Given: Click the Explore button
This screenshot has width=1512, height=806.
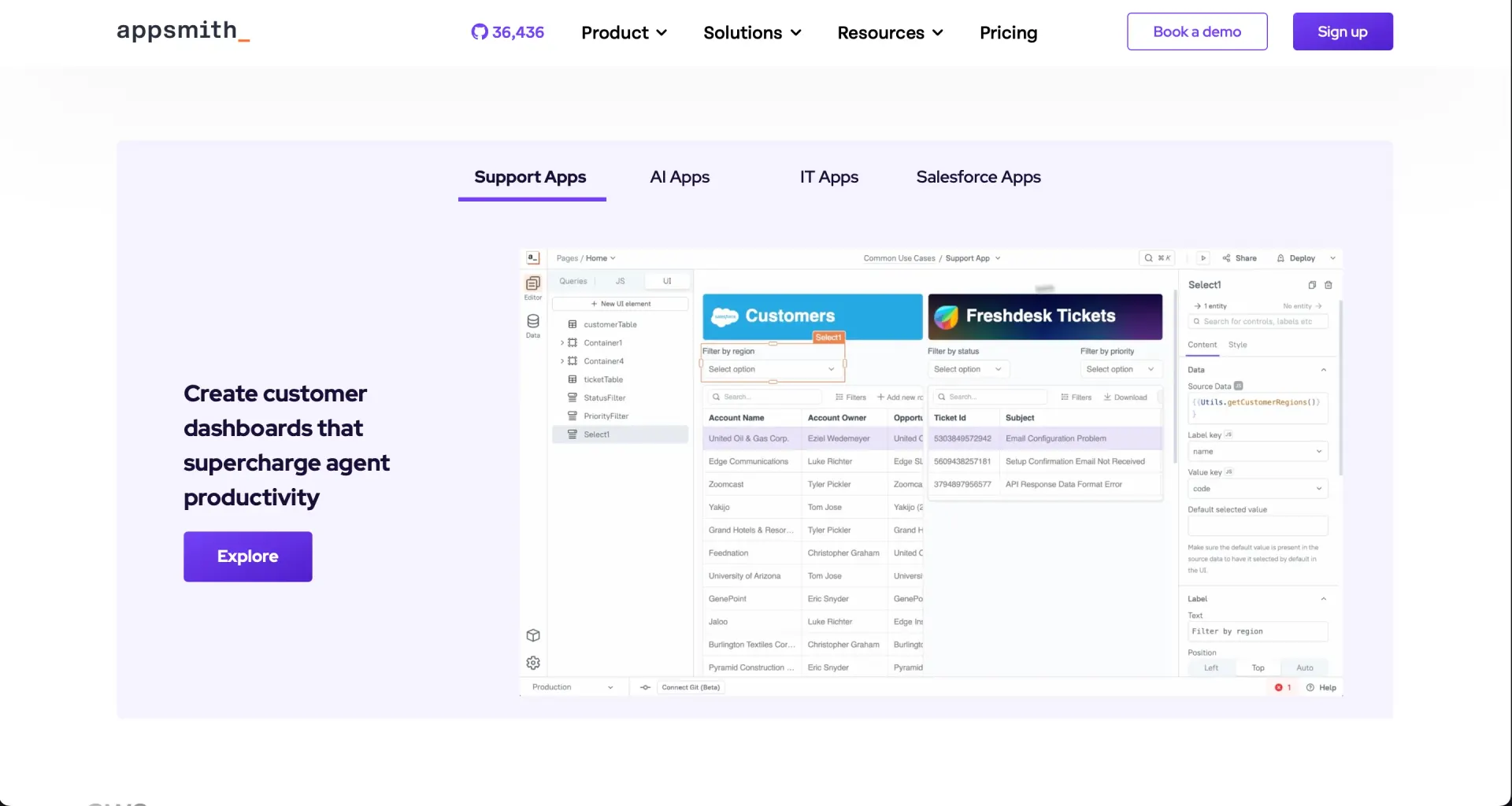Looking at the screenshot, I should pyautogui.click(x=248, y=556).
